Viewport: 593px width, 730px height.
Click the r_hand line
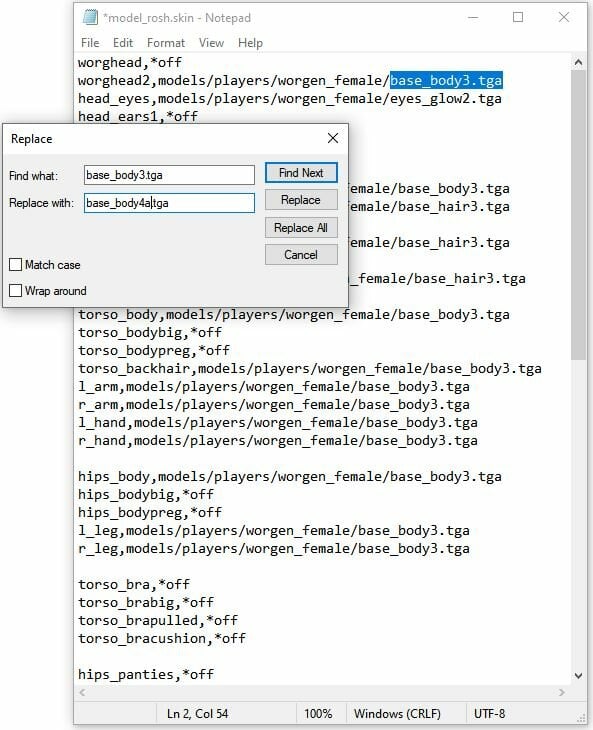pyautogui.click(x=278, y=440)
